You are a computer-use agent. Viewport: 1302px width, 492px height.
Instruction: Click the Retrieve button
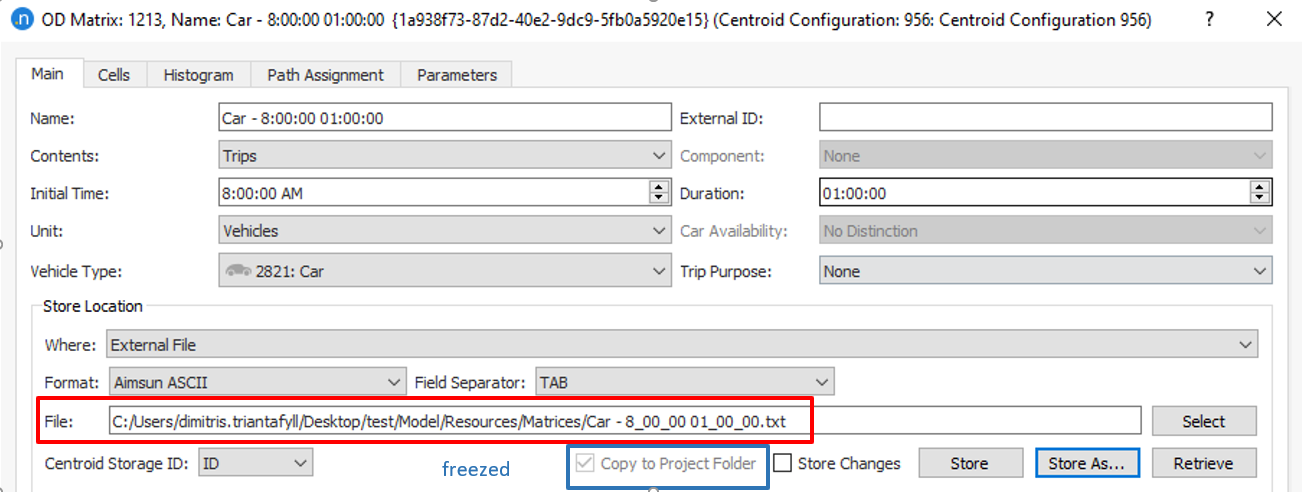point(1203,463)
